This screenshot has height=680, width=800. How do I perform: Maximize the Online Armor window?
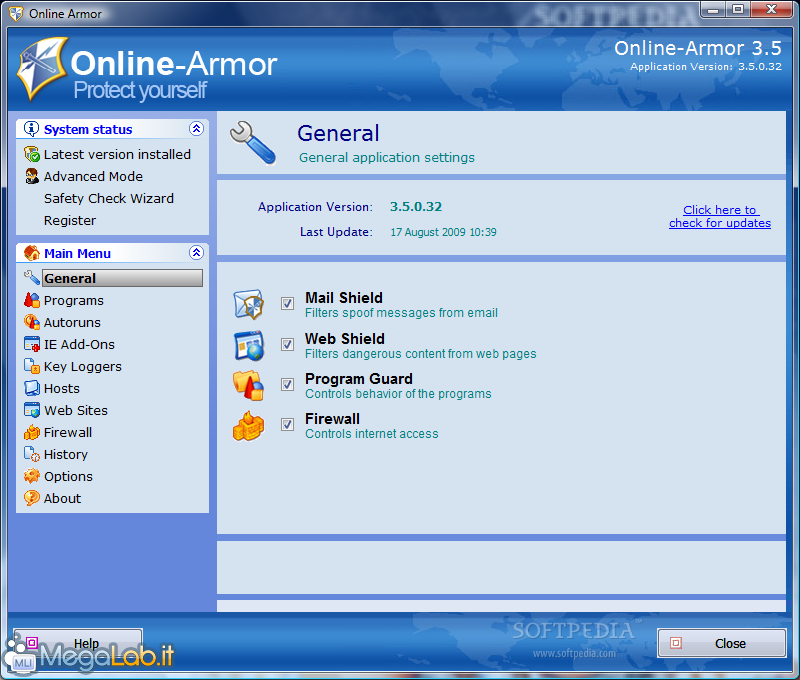click(x=738, y=9)
